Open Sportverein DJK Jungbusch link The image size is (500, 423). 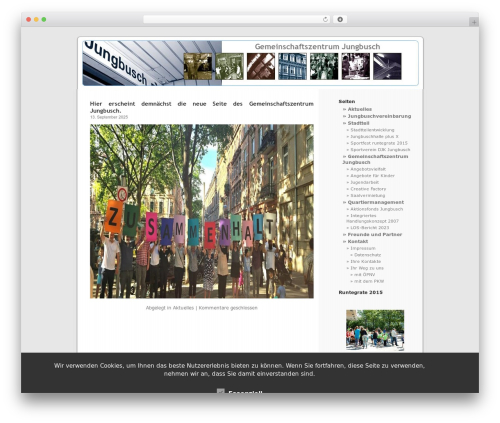point(380,150)
